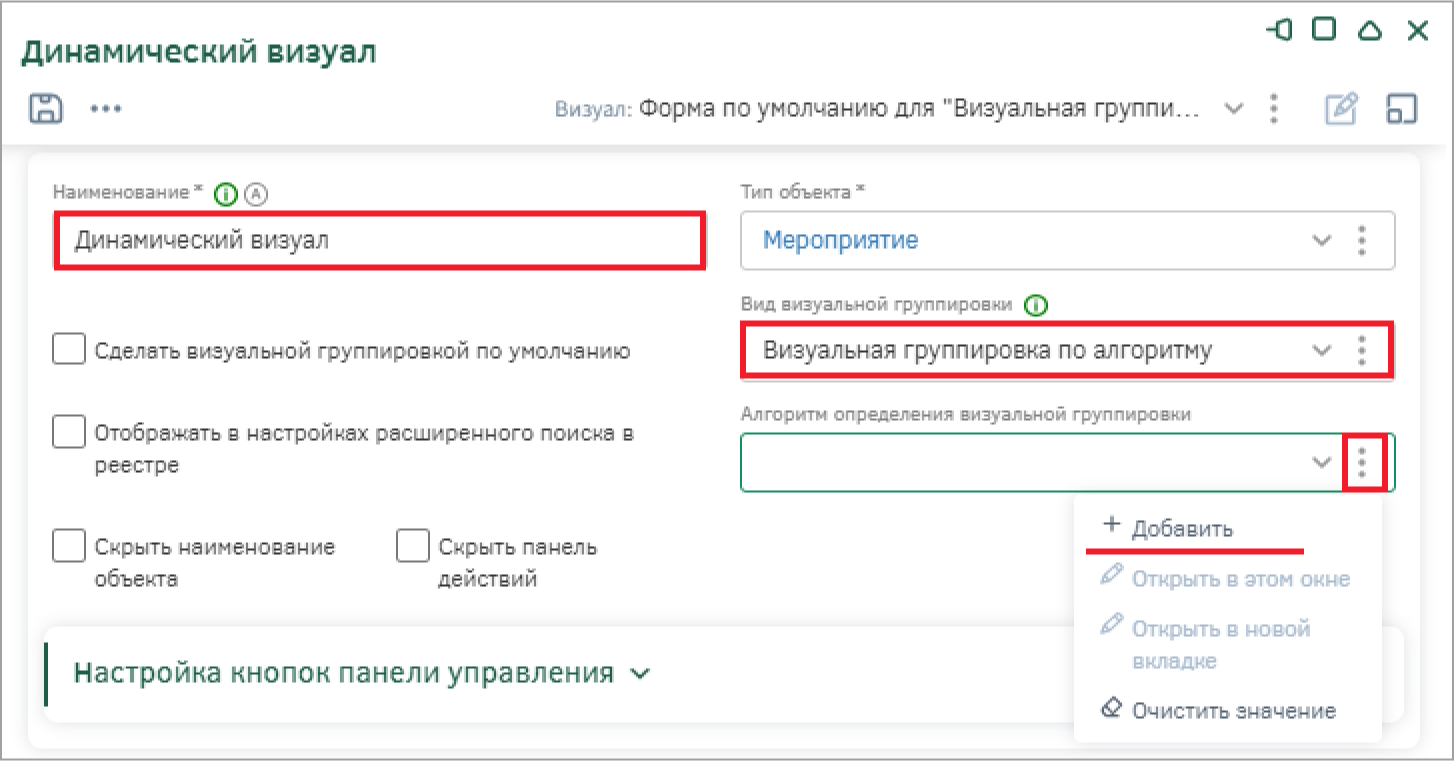
Task: Click info icon next to Вид визуальной группировки
Action: pyautogui.click(x=1037, y=305)
